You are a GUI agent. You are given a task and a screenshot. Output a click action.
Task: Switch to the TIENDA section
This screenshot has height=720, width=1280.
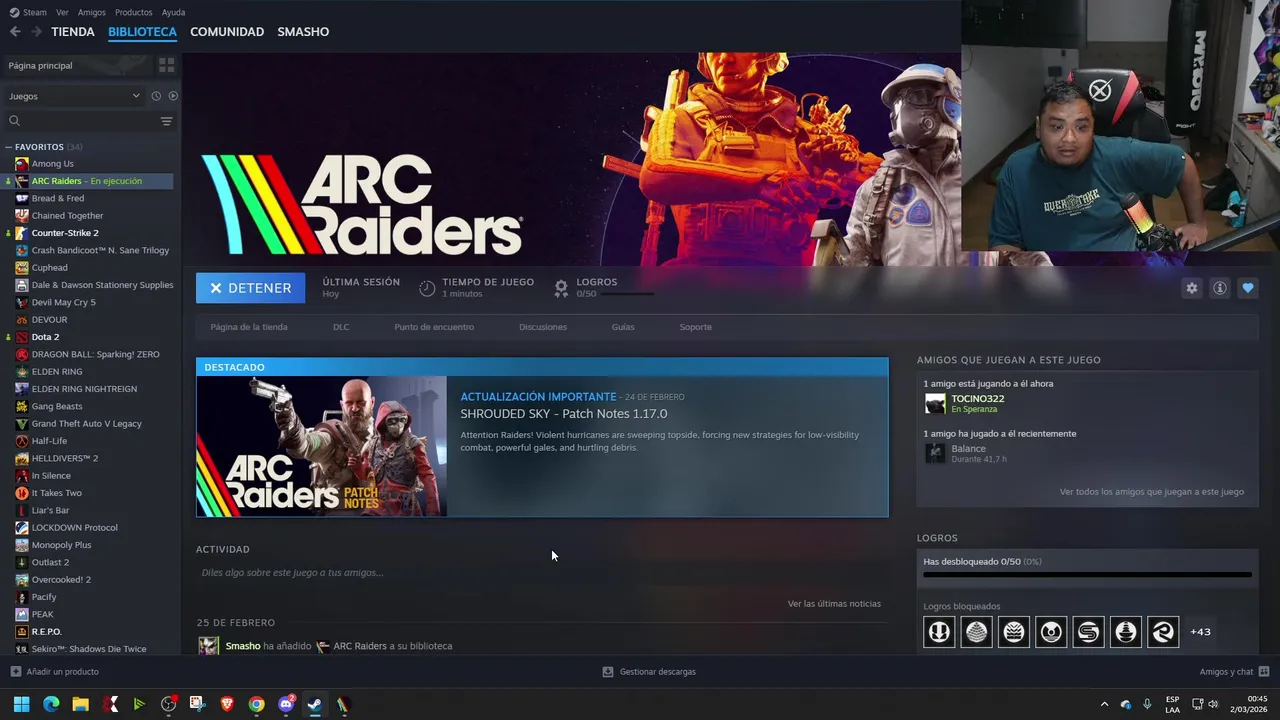(73, 32)
